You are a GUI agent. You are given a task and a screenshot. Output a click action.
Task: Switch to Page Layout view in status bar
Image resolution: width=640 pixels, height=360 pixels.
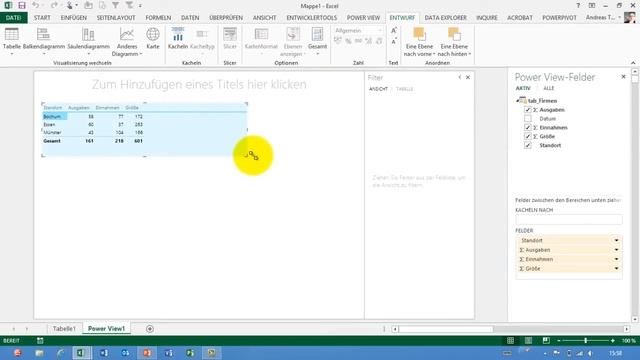(528, 340)
